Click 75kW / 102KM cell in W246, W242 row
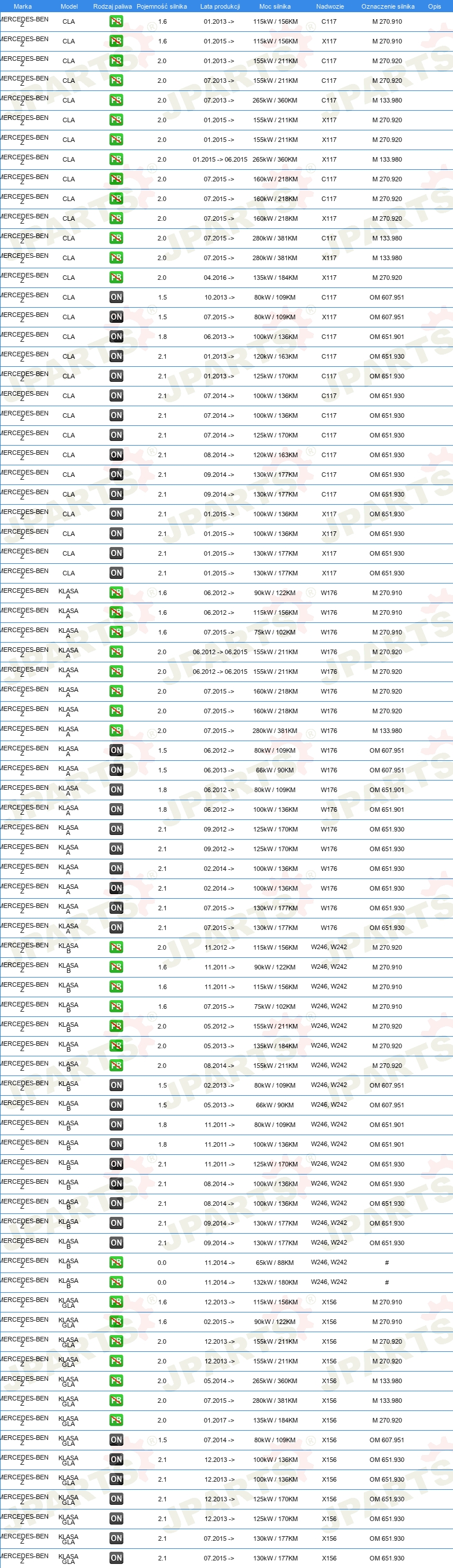 275,1007
